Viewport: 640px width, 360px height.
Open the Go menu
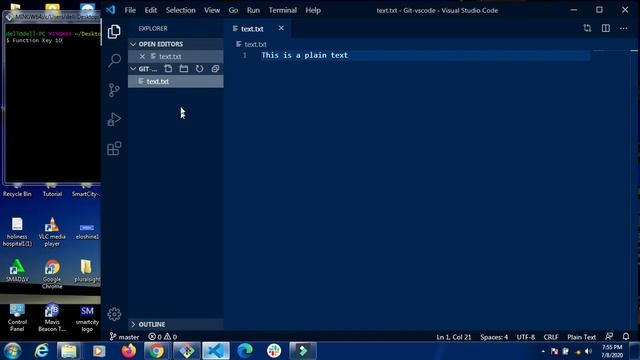pyautogui.click(x=233, y=10)
